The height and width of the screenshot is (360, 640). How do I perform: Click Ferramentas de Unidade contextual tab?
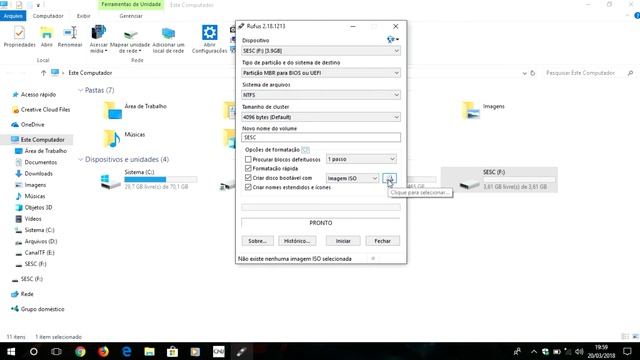tap(131, 4)
